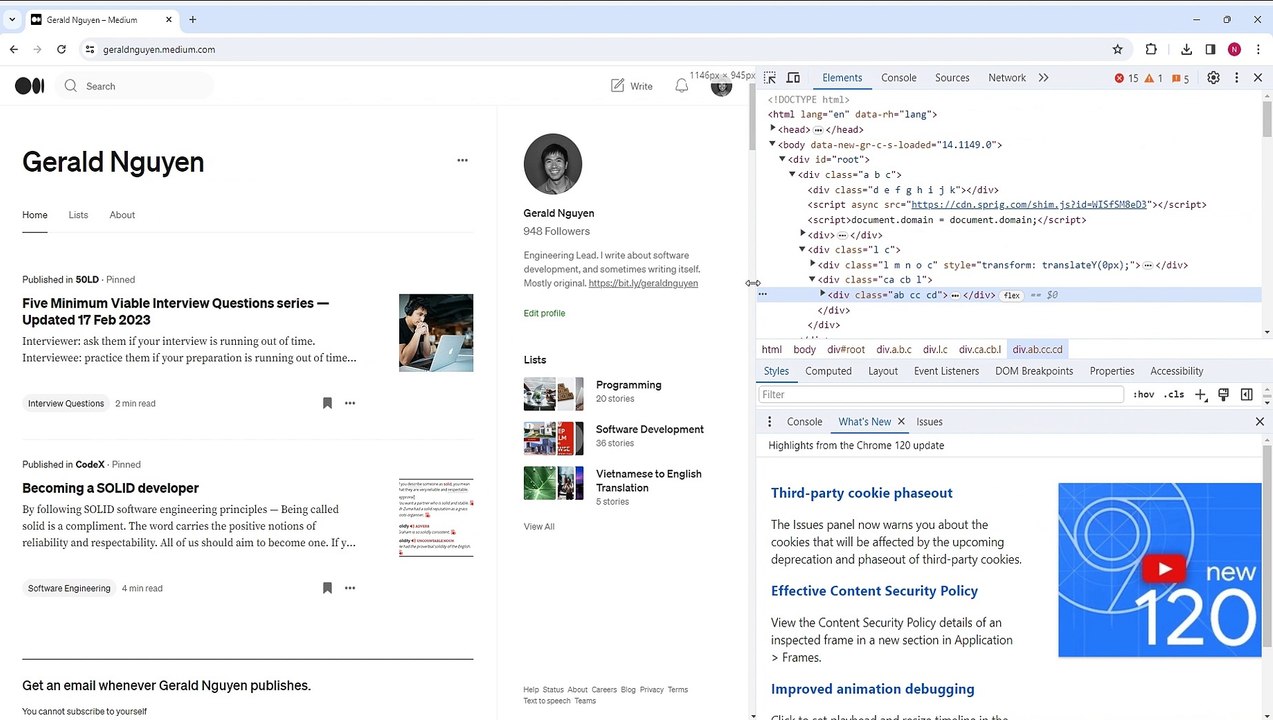This screenshot has height=720, width=1273.
Task: Play the Chrome 120 new features video thumbnail
Action: click(x=1160, y=570)
